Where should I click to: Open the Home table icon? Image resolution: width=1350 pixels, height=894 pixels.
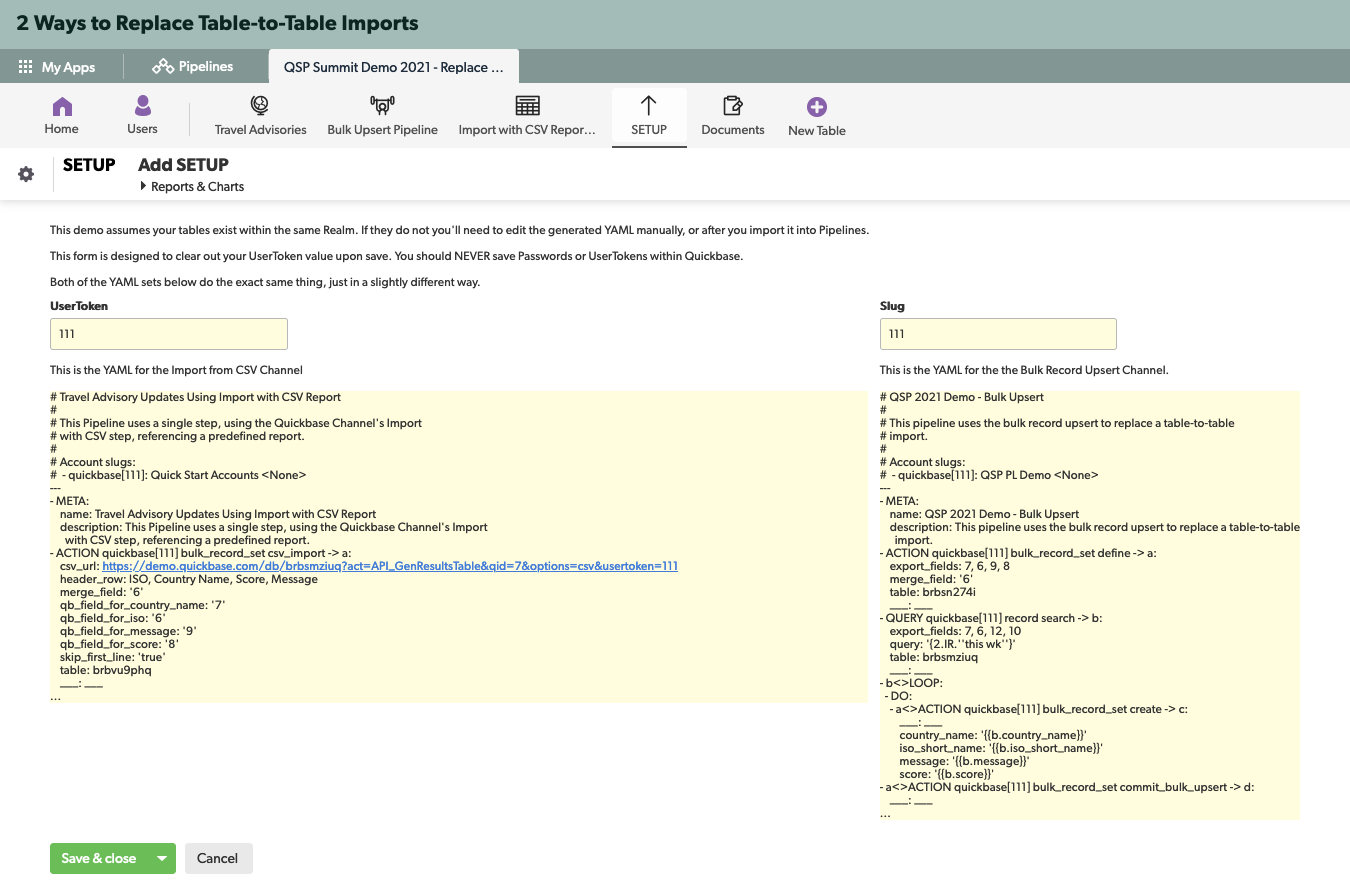62,106
